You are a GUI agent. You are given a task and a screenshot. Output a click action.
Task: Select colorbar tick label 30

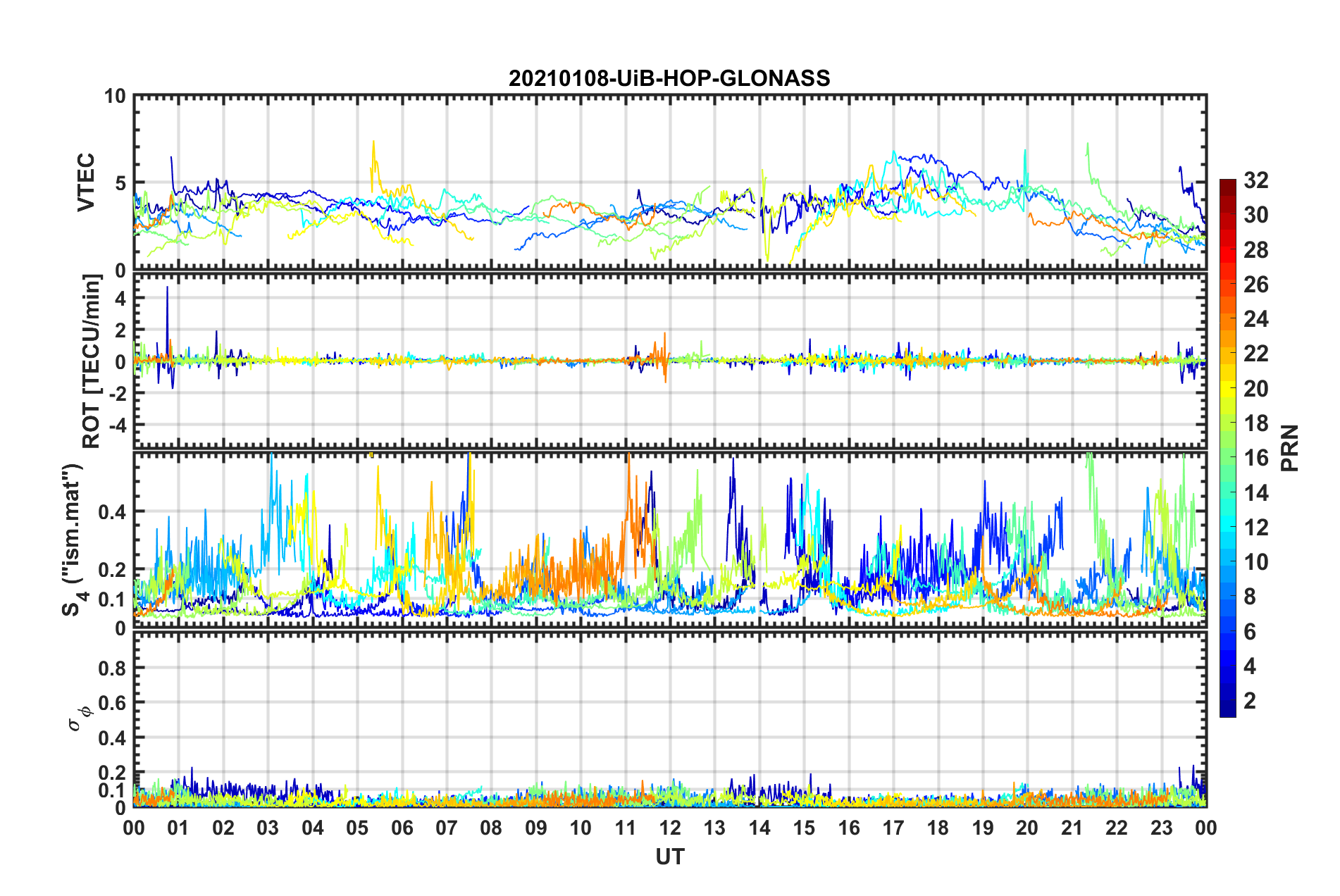point(1256,215)
